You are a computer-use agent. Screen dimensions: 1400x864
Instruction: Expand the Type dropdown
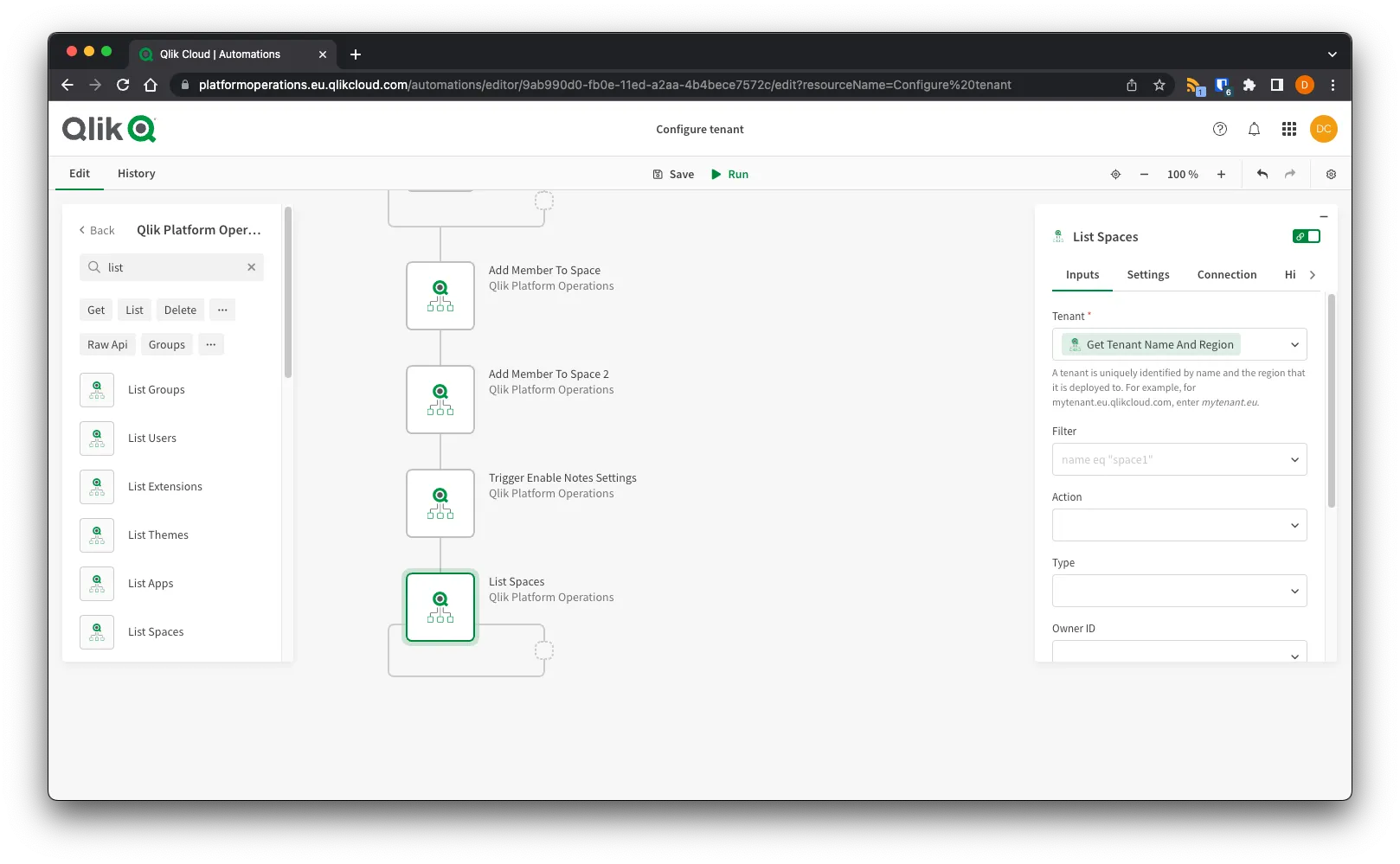click(x=1178, y=591)
